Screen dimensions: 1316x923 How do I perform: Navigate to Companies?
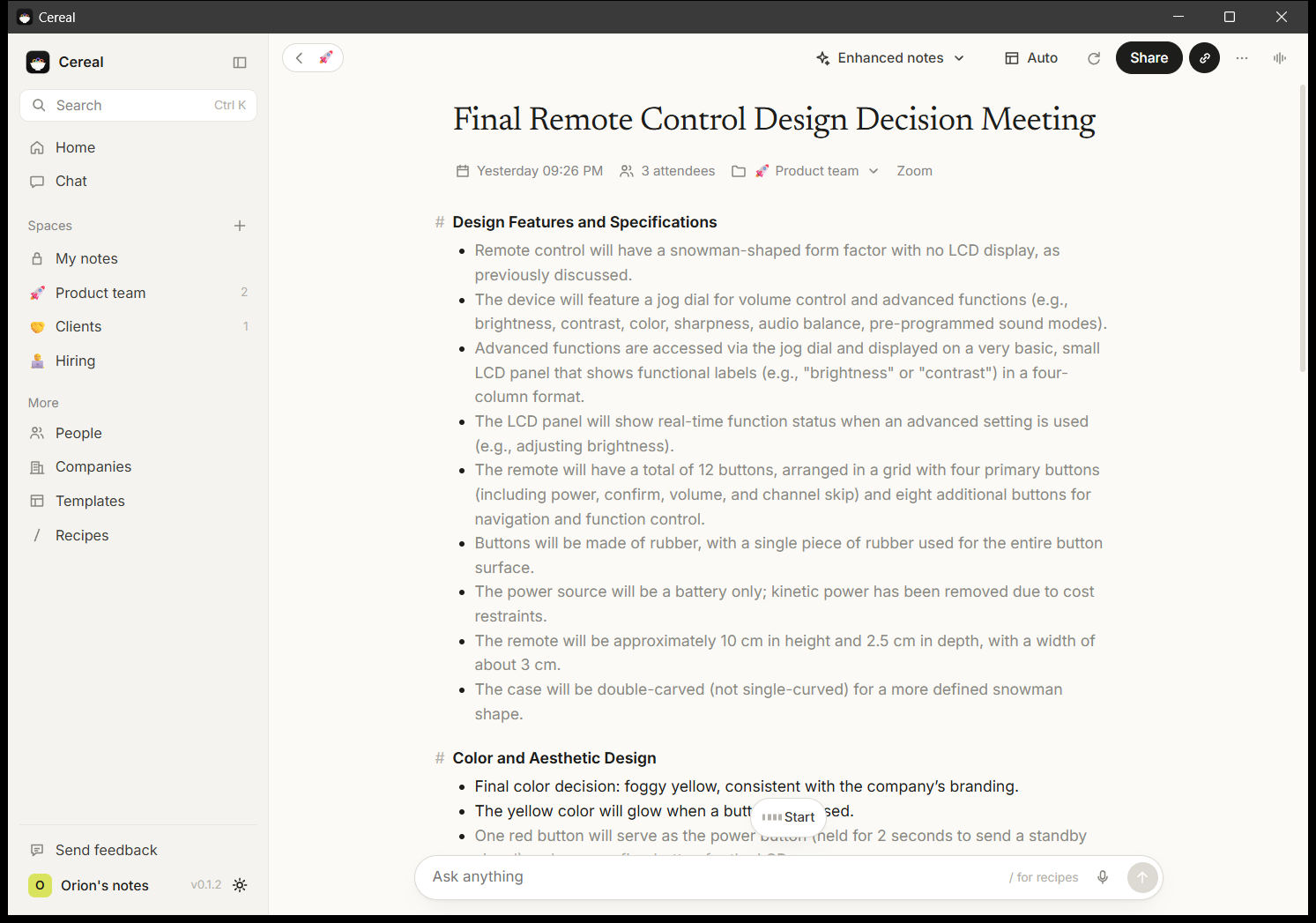(138, 467)
